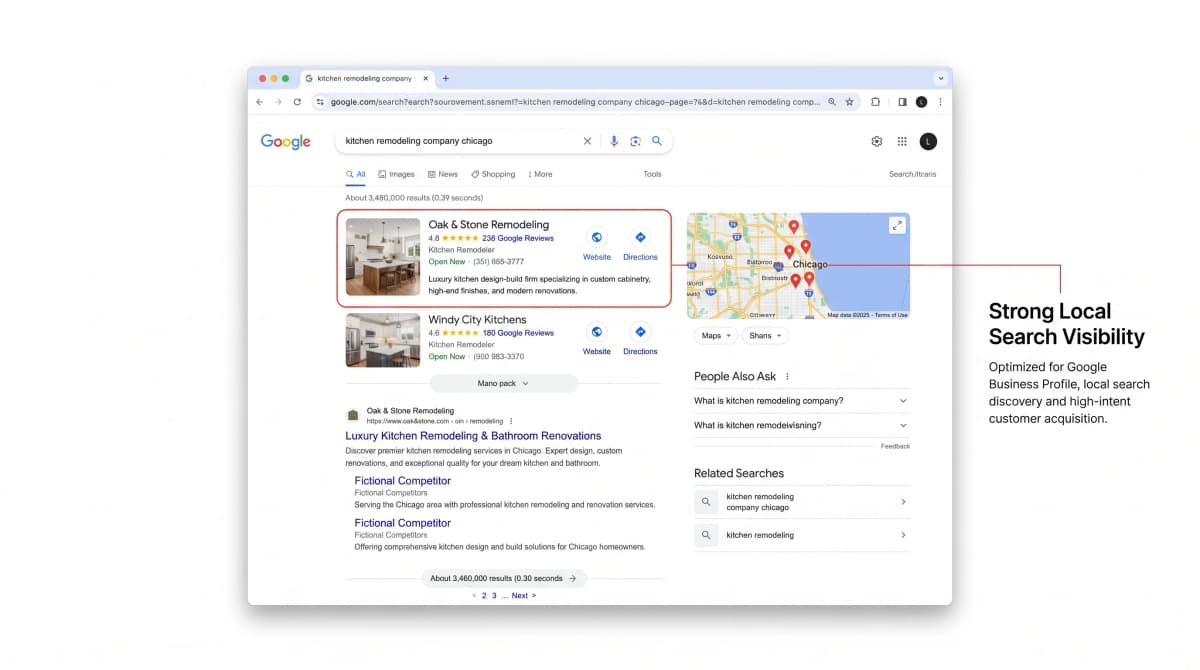Screen dimensions: 1200x670
Task: Open the browser side panel icon
Action: 902,102
